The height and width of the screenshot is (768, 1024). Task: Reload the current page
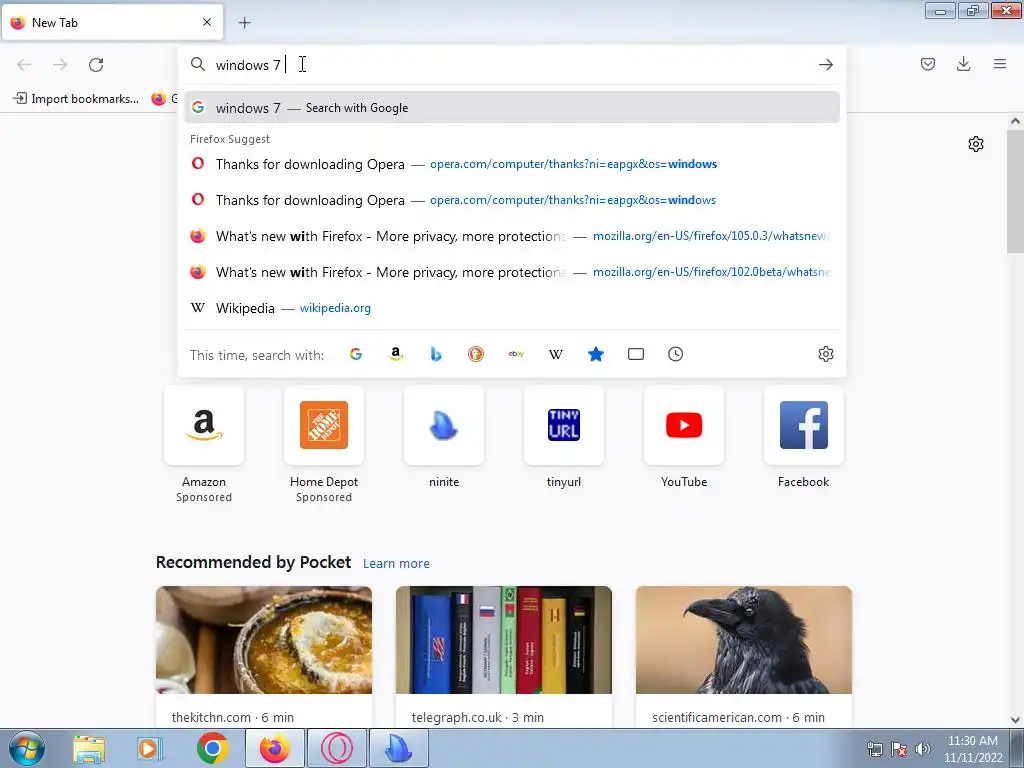click(96, 65)
